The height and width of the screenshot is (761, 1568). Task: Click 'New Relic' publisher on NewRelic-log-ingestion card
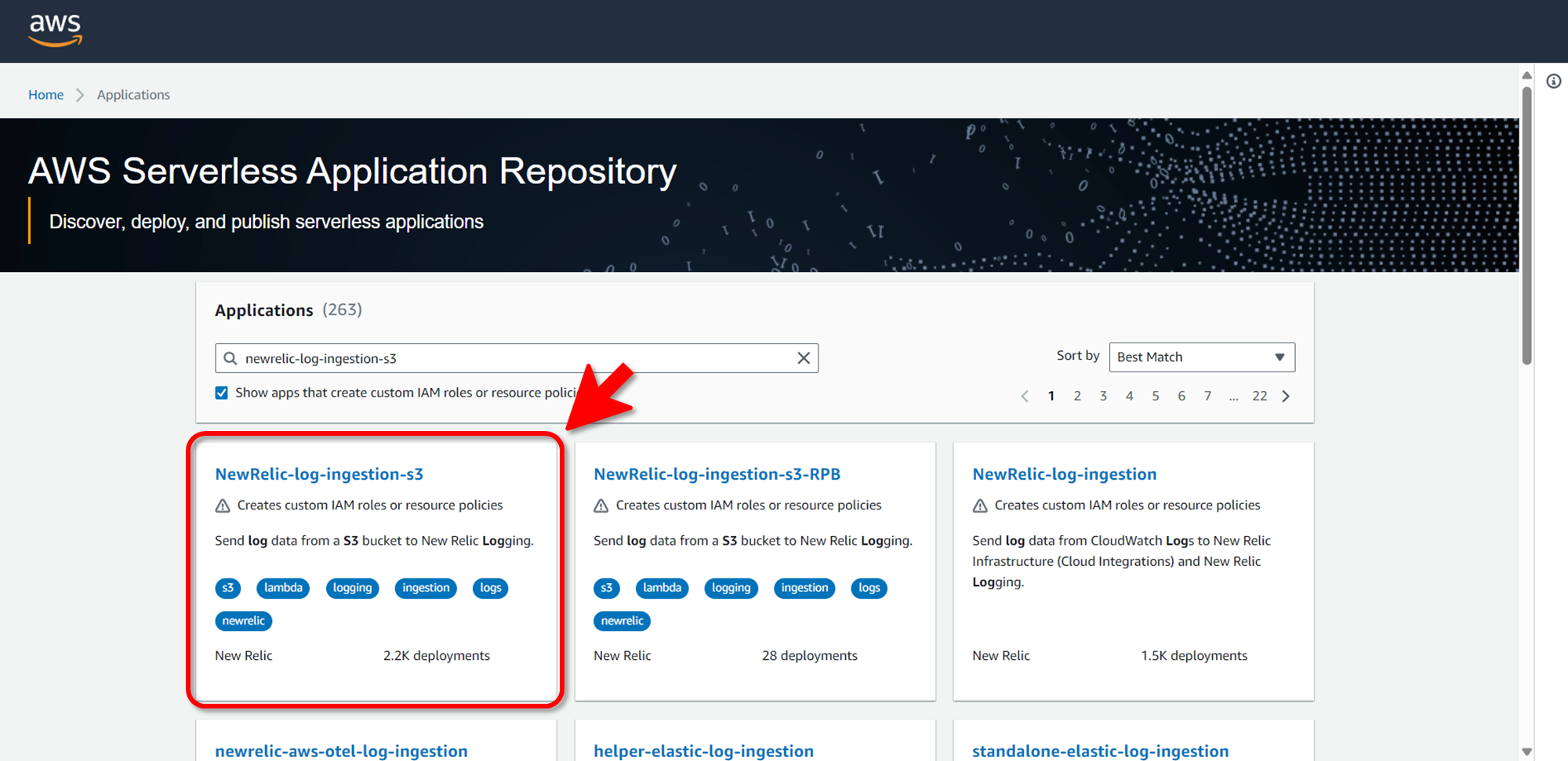tap(1001, 656)
